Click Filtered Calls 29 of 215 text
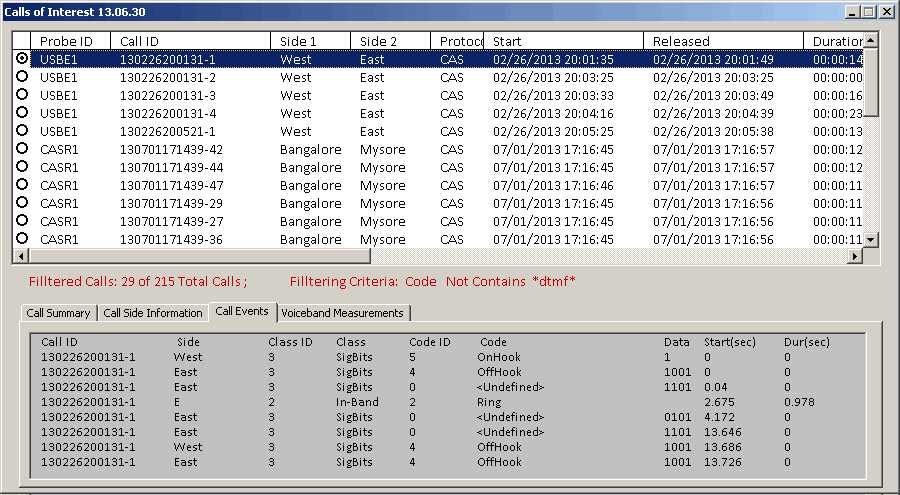This screenshot has width=900, height=495. pyautogui.click(x=138, y=281)
